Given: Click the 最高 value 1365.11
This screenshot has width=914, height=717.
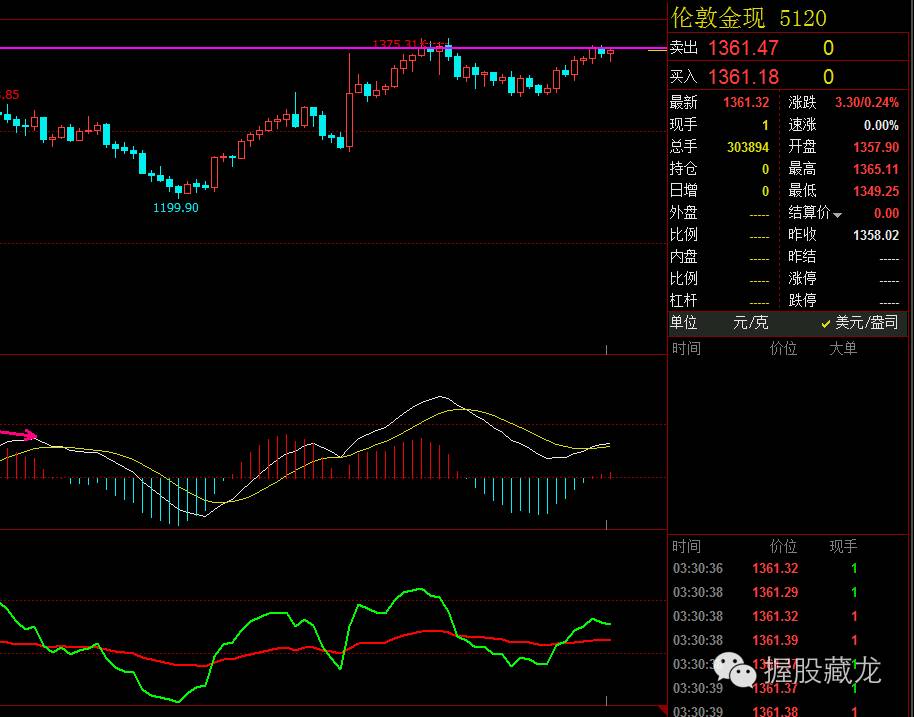Looking at the screenshot, I should 875,169.
